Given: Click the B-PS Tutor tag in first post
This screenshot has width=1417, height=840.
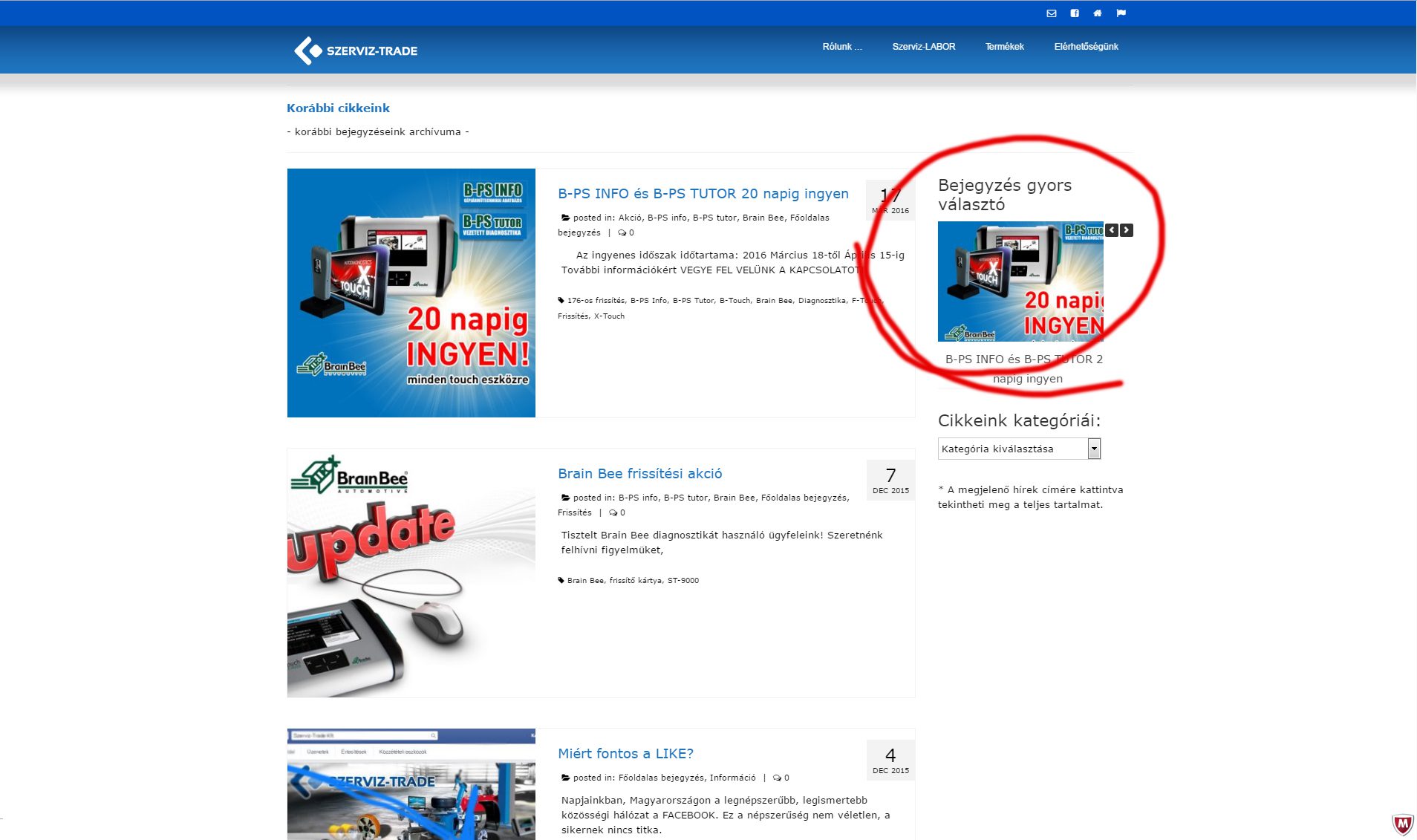Looking at the screenshot, I should [693, 301].
